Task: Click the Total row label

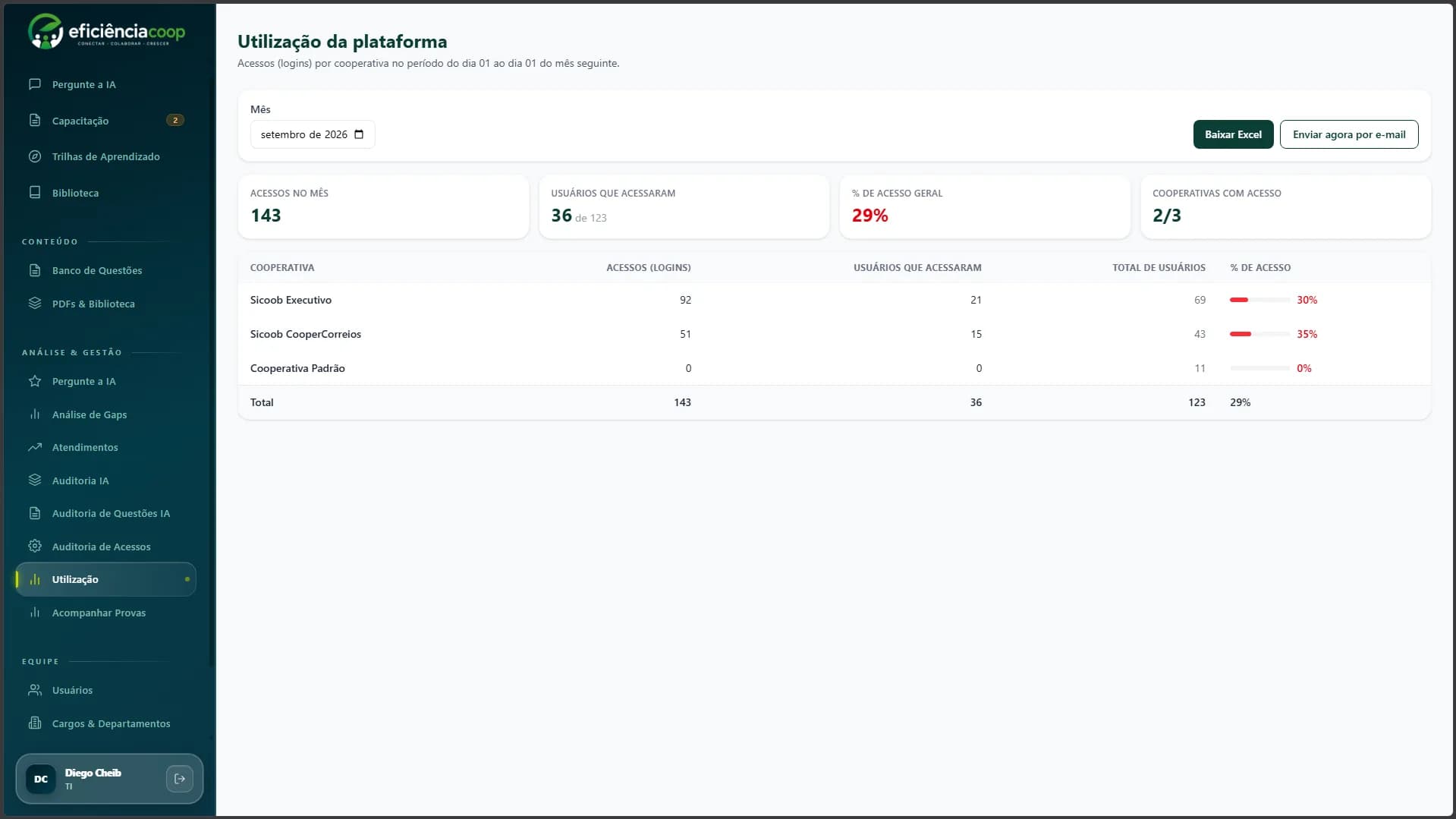Action: (x=262, y=402)
